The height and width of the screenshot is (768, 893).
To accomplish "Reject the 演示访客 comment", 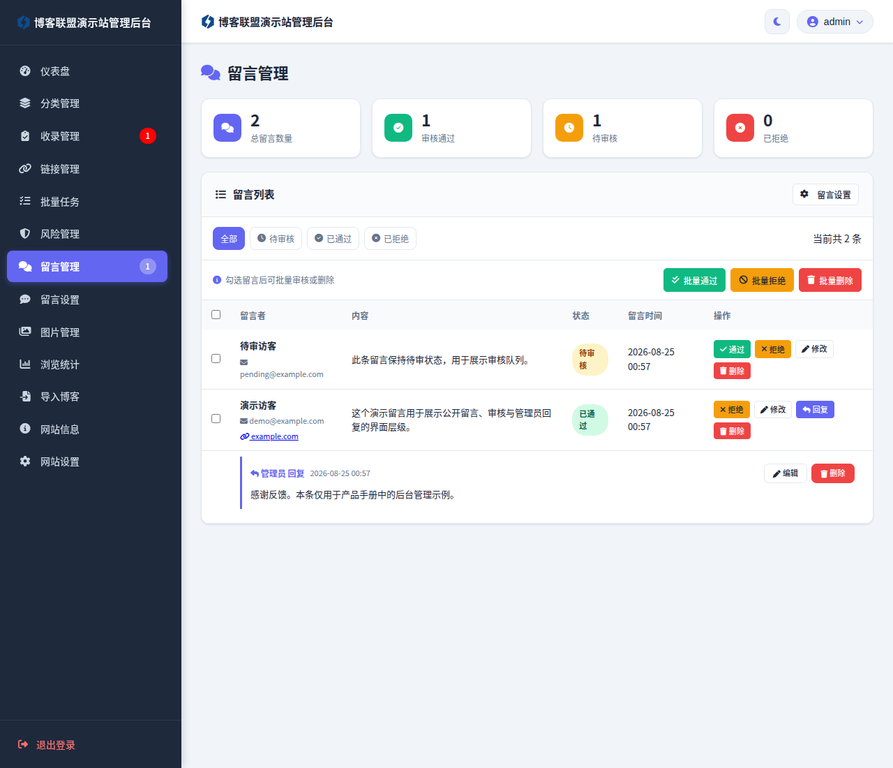I will click(x=732, y=409).
